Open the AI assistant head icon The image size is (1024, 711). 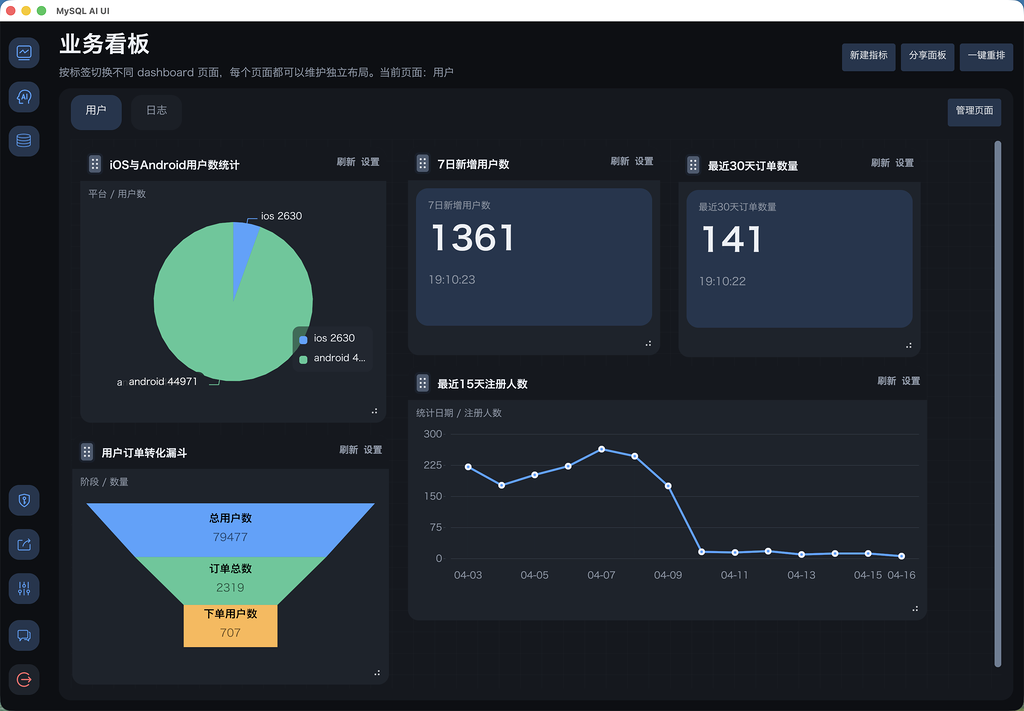pyautogui.click(x=24, y=97)
